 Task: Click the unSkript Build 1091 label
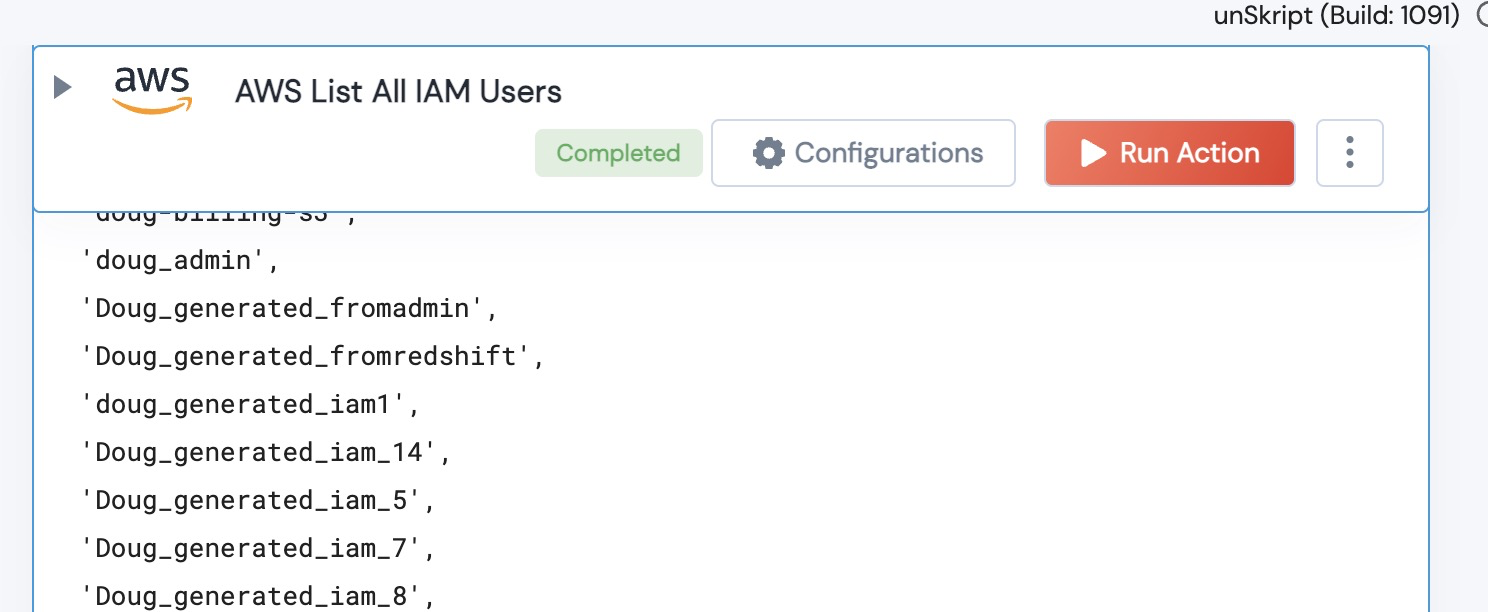1336,16
